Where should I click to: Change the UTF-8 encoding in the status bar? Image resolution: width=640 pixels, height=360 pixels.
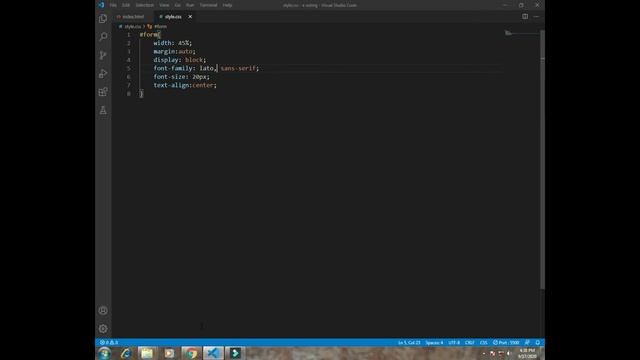tap(454, 342)
